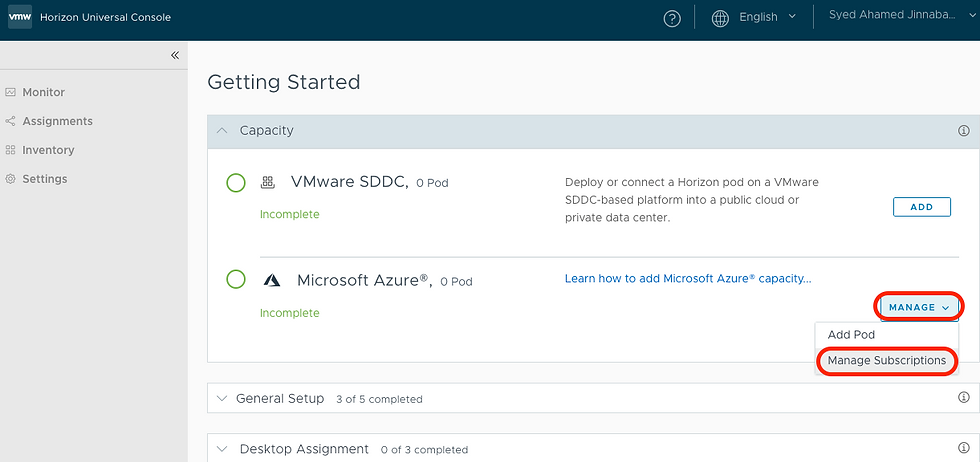The image size is (980, 462).
Task: Collapse the Capacity section
Action: (x=221, y=131)
